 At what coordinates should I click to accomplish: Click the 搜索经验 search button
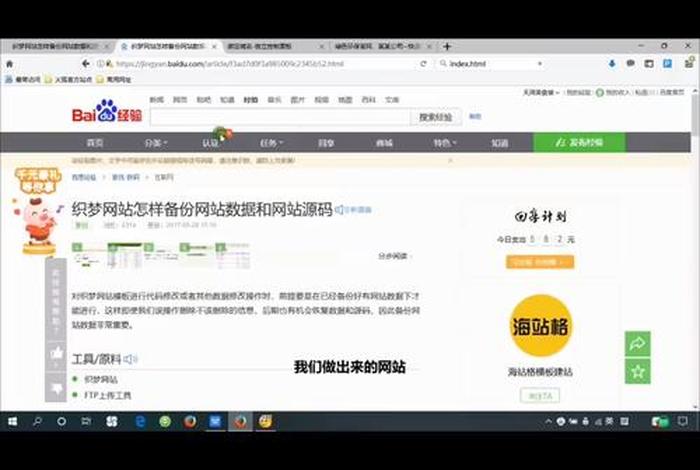point(435,117)
